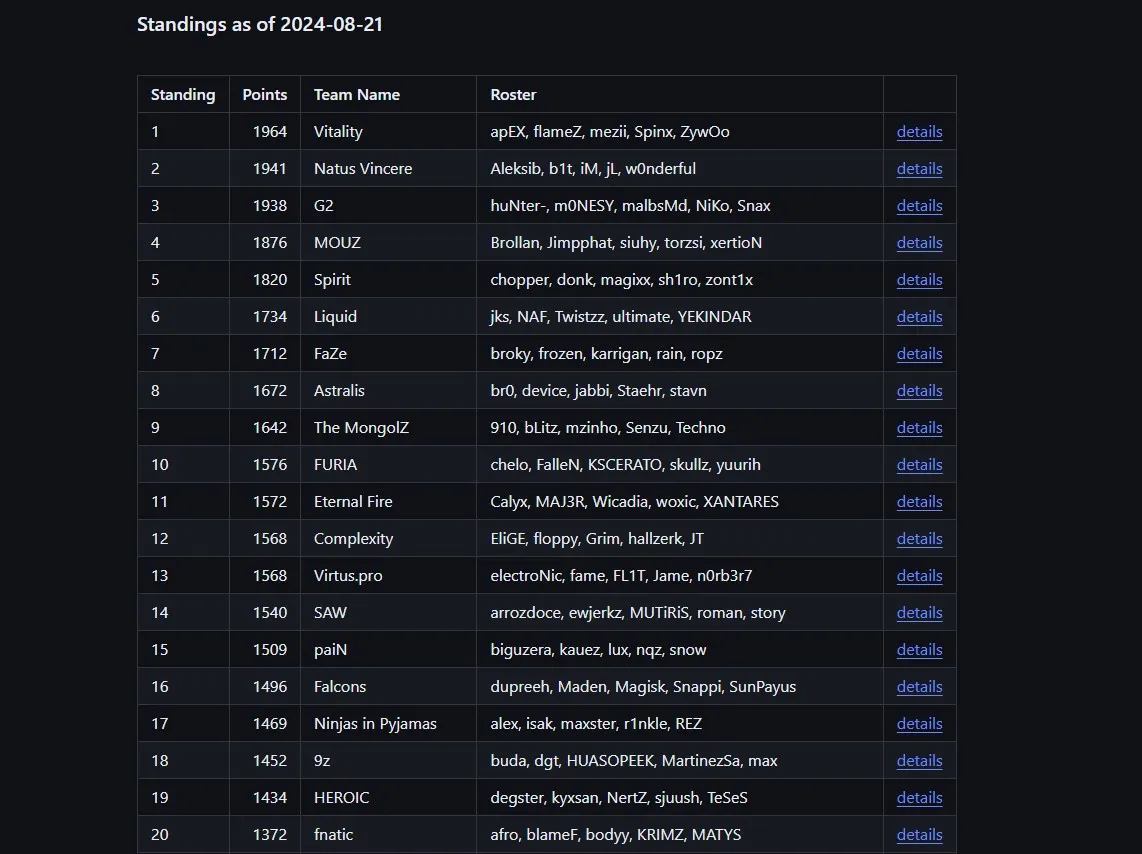Click details link for SAW
This screenshot has width=1142, height=854.
(919, 613)
